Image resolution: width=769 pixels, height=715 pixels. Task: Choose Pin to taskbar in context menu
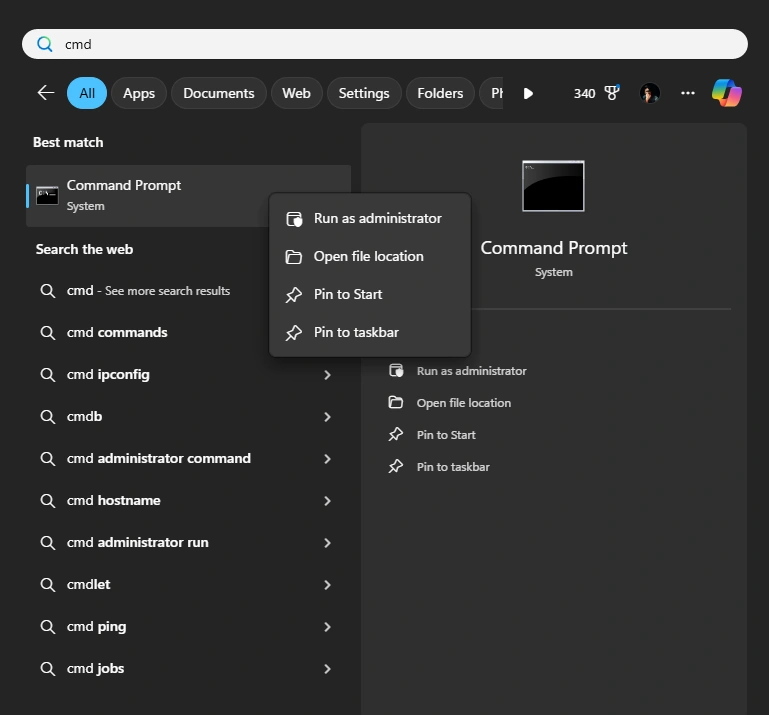point(370,332)
